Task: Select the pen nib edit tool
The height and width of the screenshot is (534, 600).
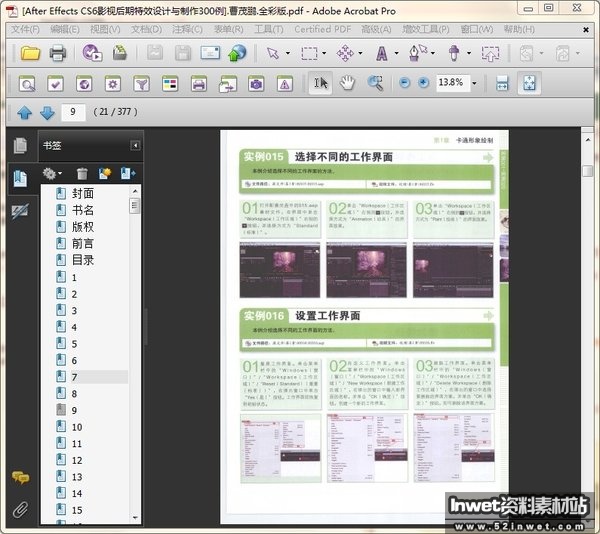Action: click(417, 53)
